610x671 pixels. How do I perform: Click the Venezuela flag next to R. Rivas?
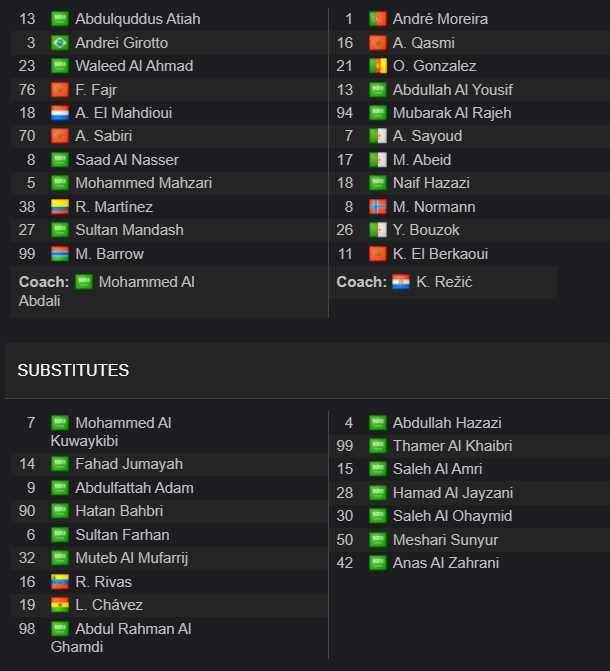click(x=60, y=582)
